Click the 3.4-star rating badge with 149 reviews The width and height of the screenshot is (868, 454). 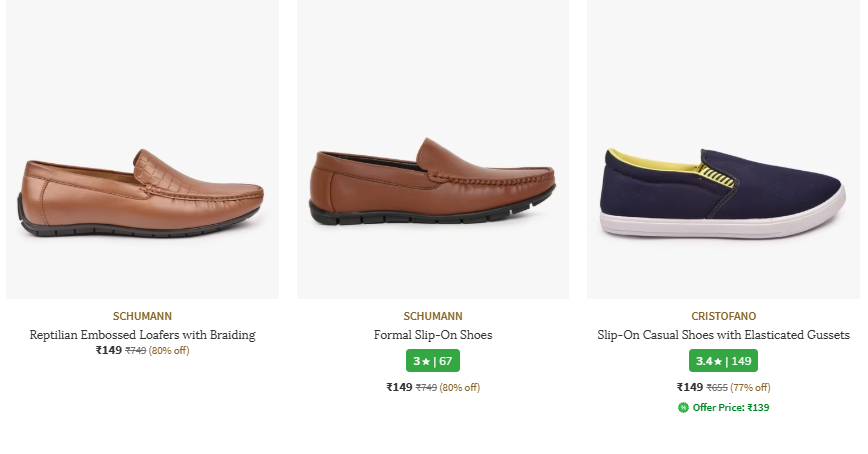tap(723, 361)
